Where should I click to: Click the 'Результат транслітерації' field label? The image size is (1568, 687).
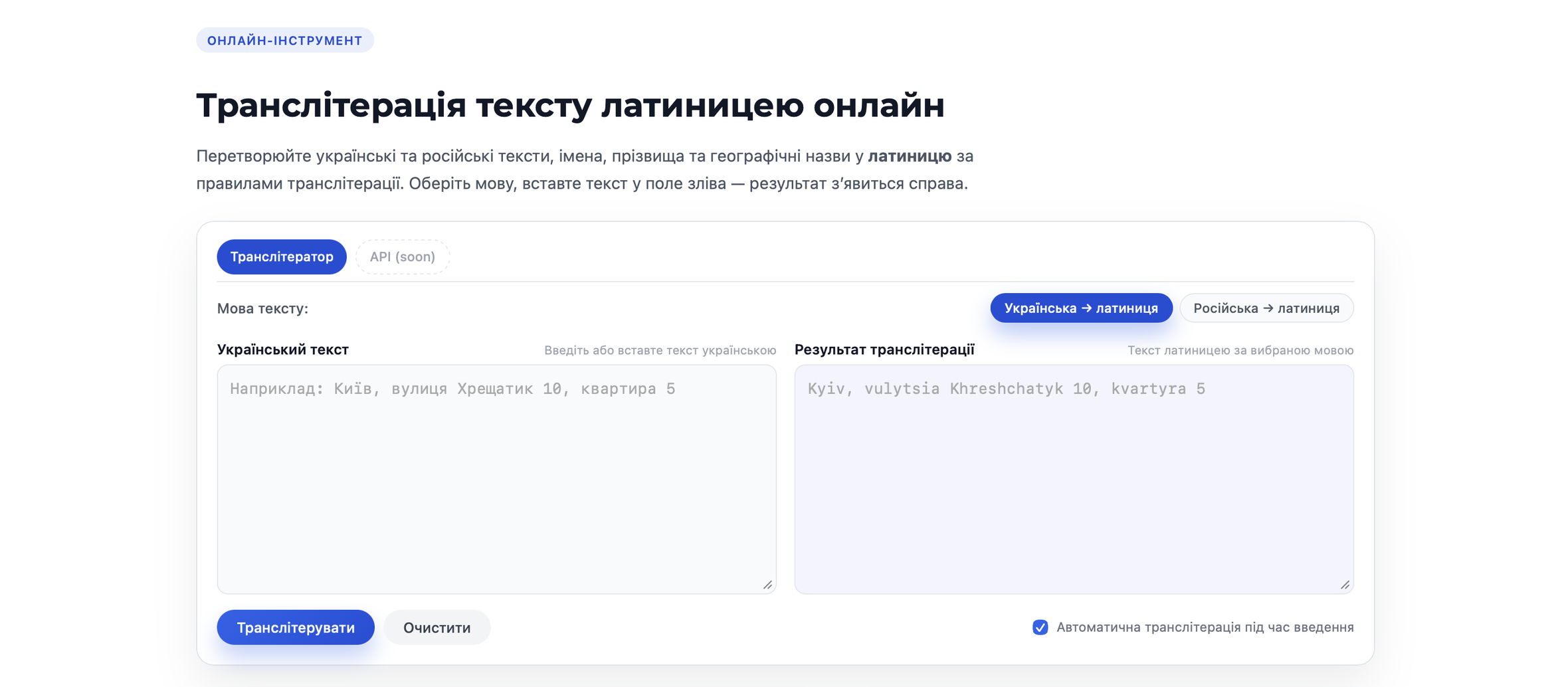(x=884, y=349)
